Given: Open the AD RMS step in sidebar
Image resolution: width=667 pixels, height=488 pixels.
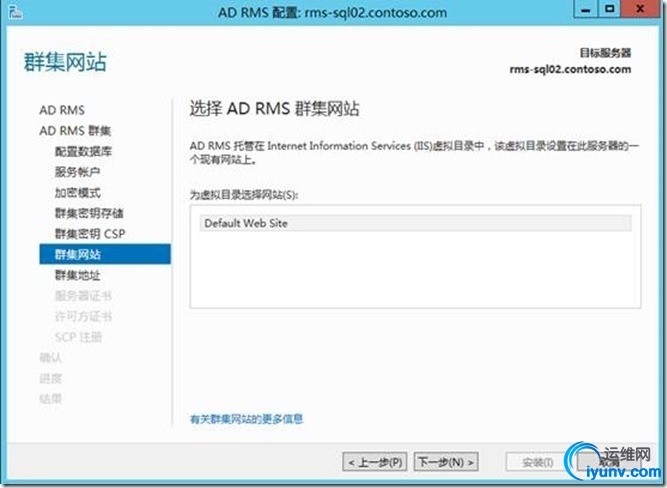Looking at the screenshot, I should [x=62, y=110].
